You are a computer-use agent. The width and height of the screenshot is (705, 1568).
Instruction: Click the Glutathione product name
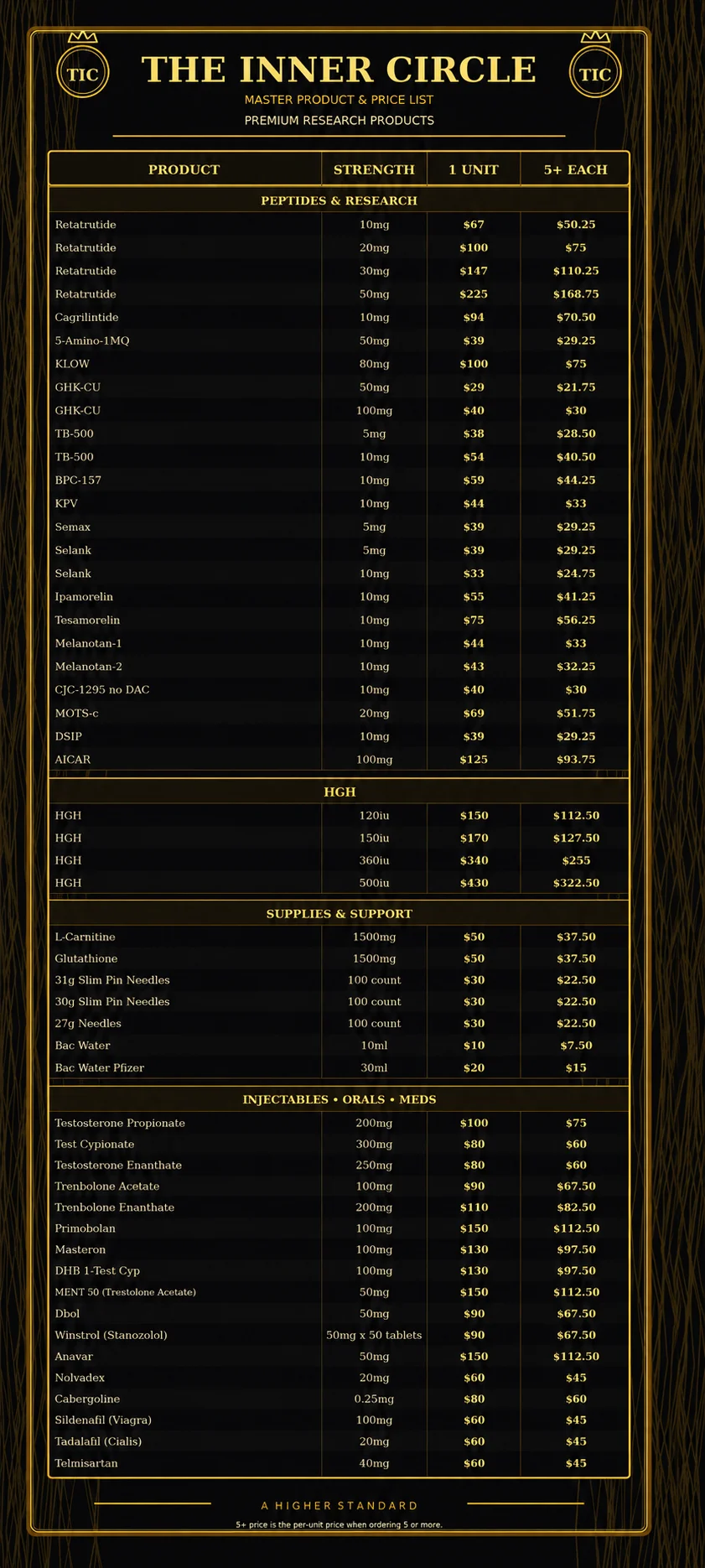[86, 959]
